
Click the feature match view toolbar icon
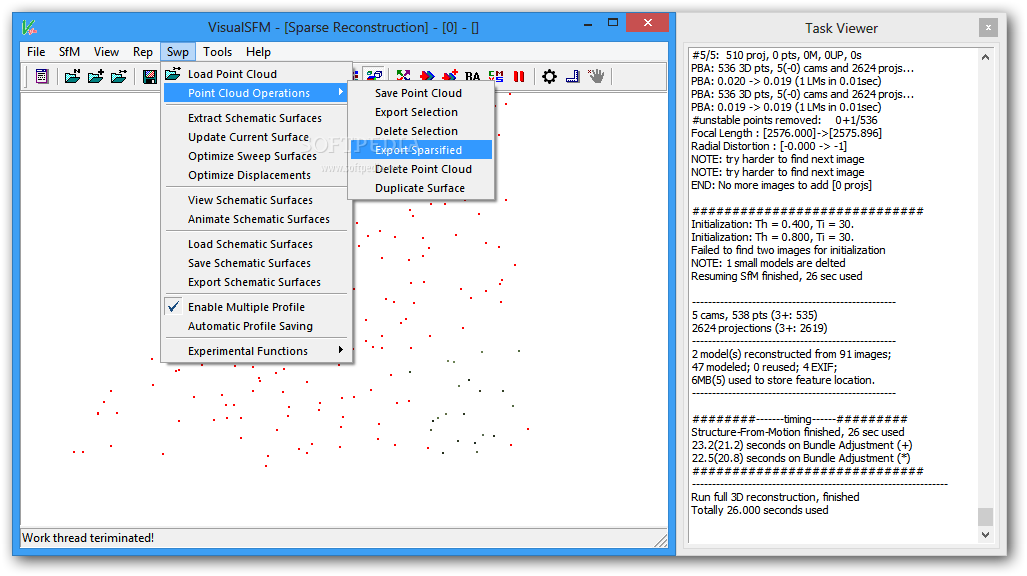pos(375,76)
